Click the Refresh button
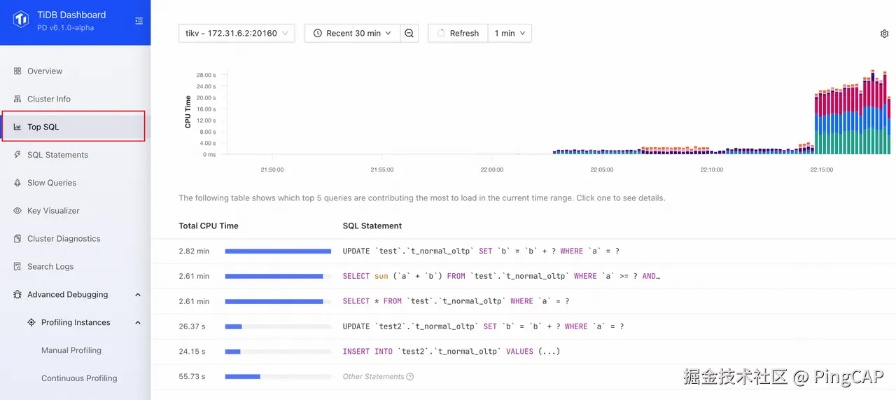This screenshot has height=400, width=896. [x=457, y=33]
